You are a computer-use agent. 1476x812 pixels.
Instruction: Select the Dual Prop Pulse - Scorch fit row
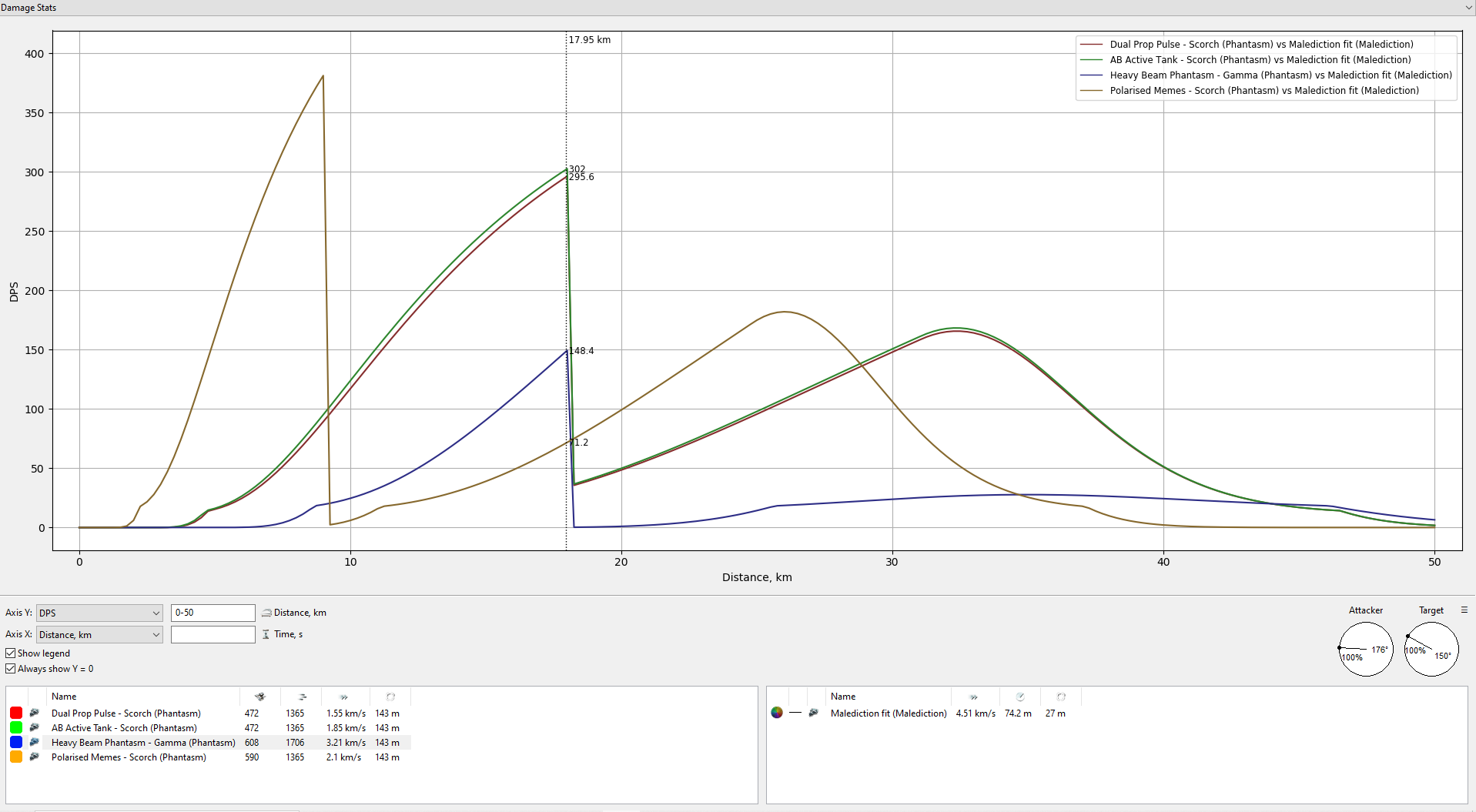(x=126, y=713)
